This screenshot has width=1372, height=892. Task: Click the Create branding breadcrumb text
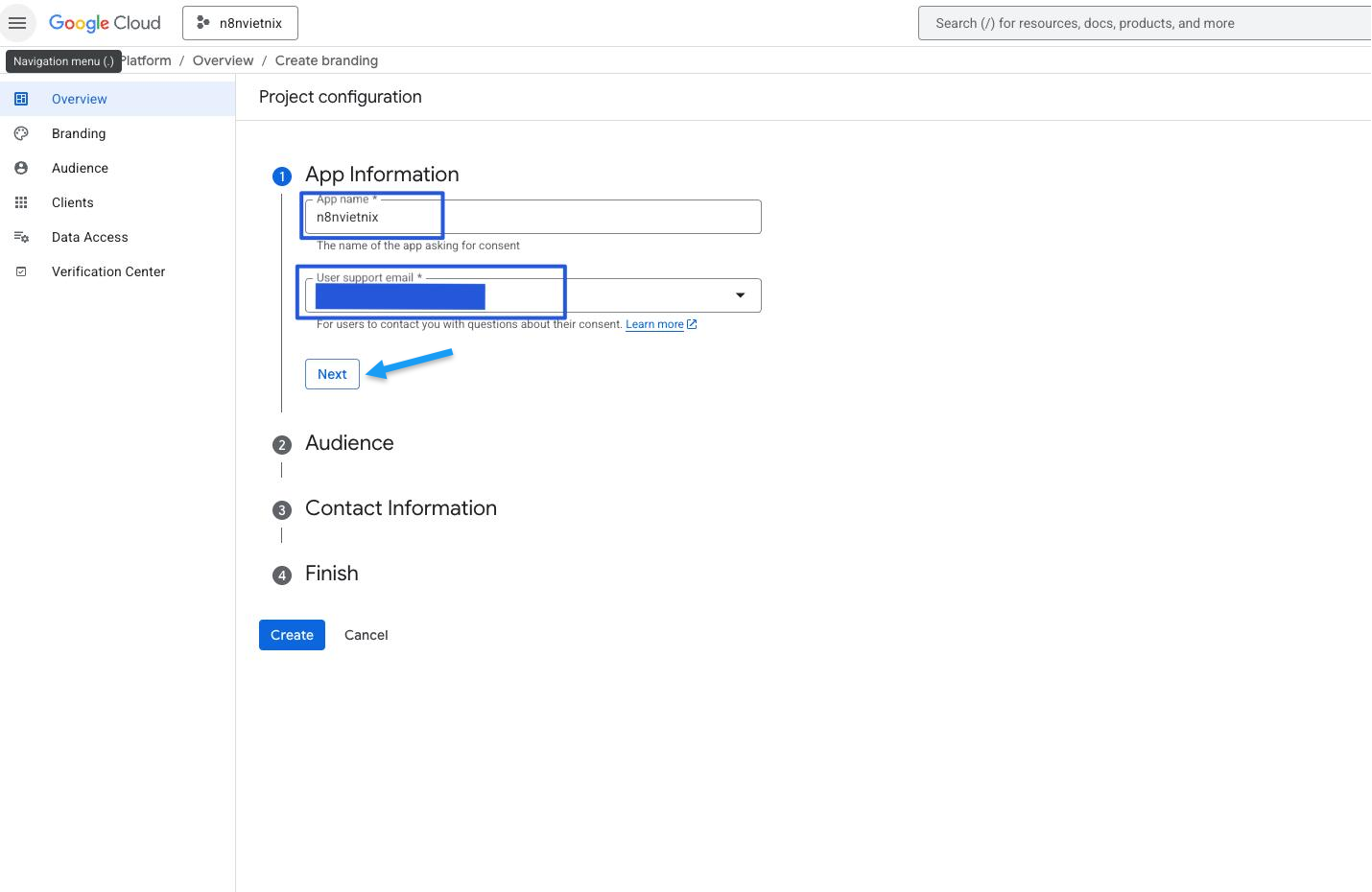[326, 60]
